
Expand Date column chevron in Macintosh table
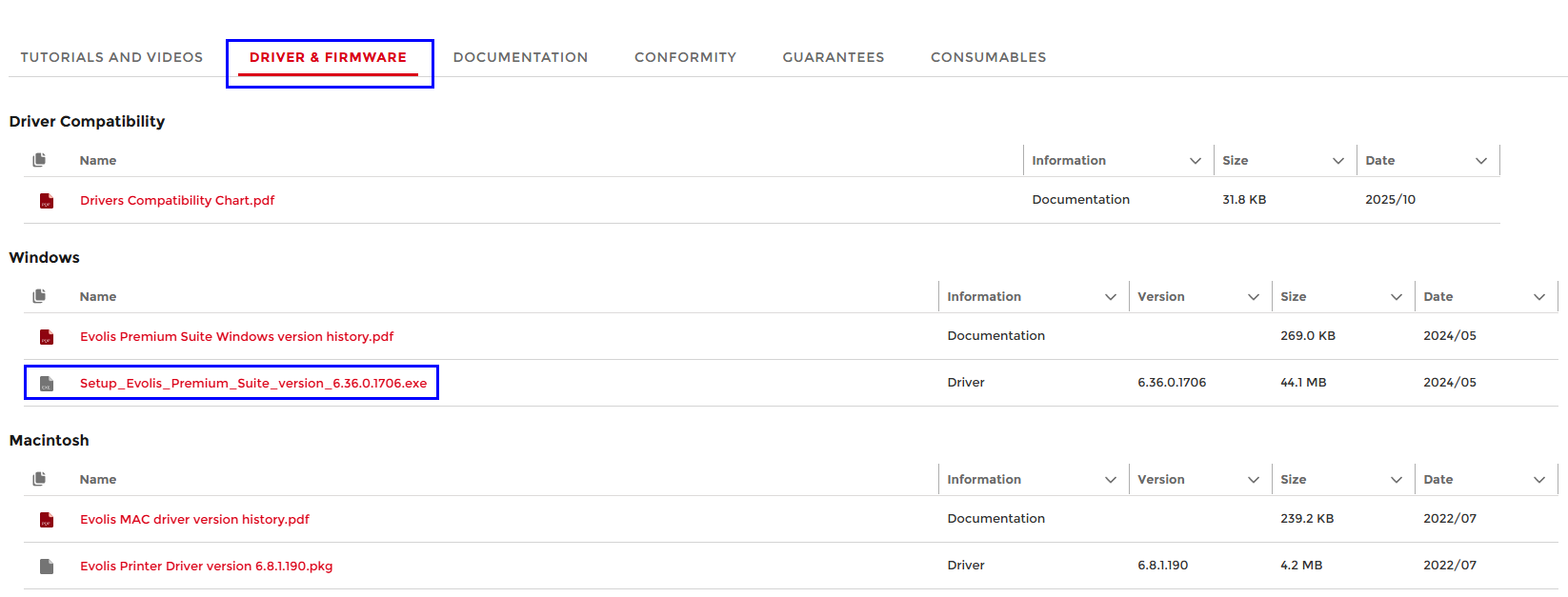click(1539, 480)
